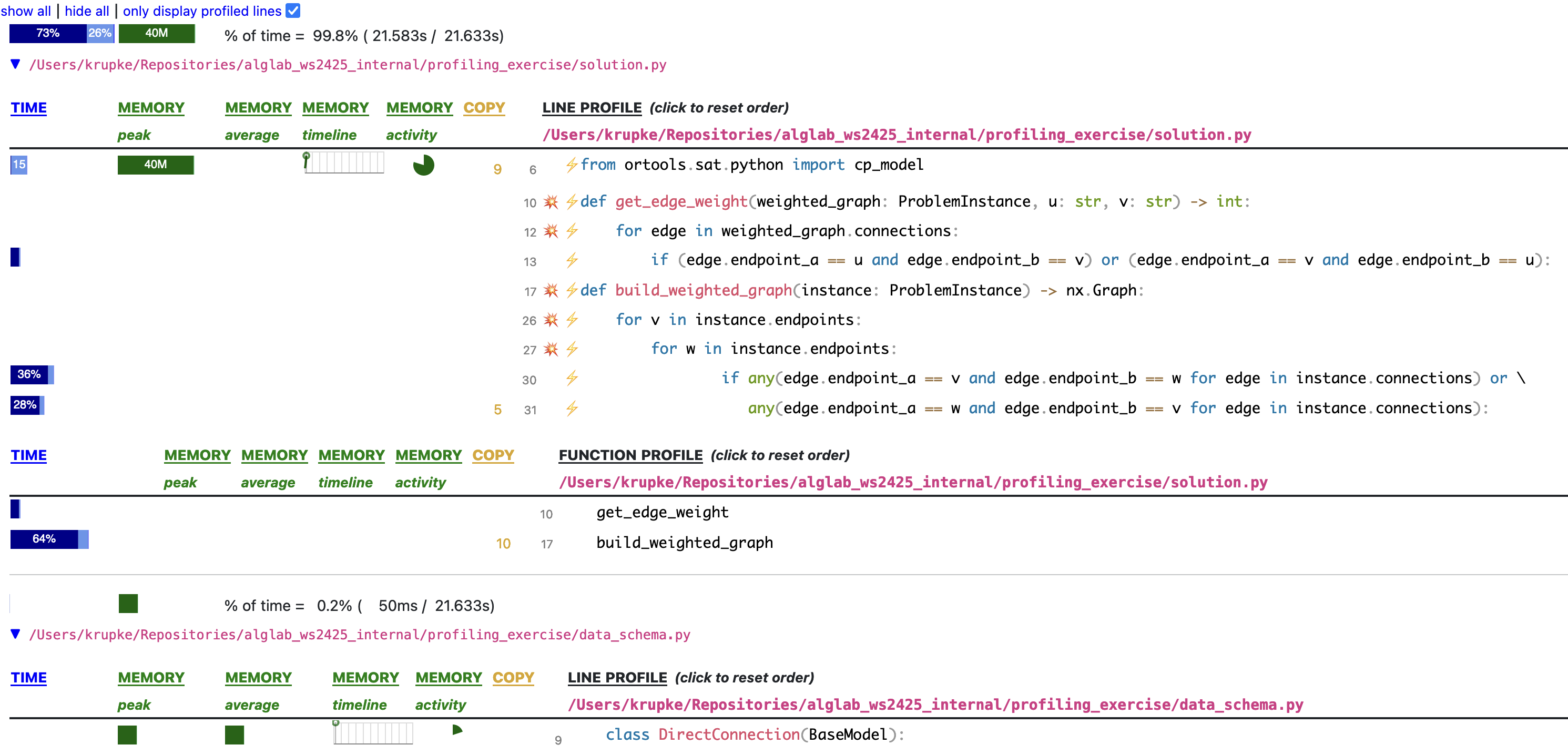The width and height of the screenshot is (1568, 755).
Task: Click lightning bolt icon on line 13
Action: pos(571,261)
